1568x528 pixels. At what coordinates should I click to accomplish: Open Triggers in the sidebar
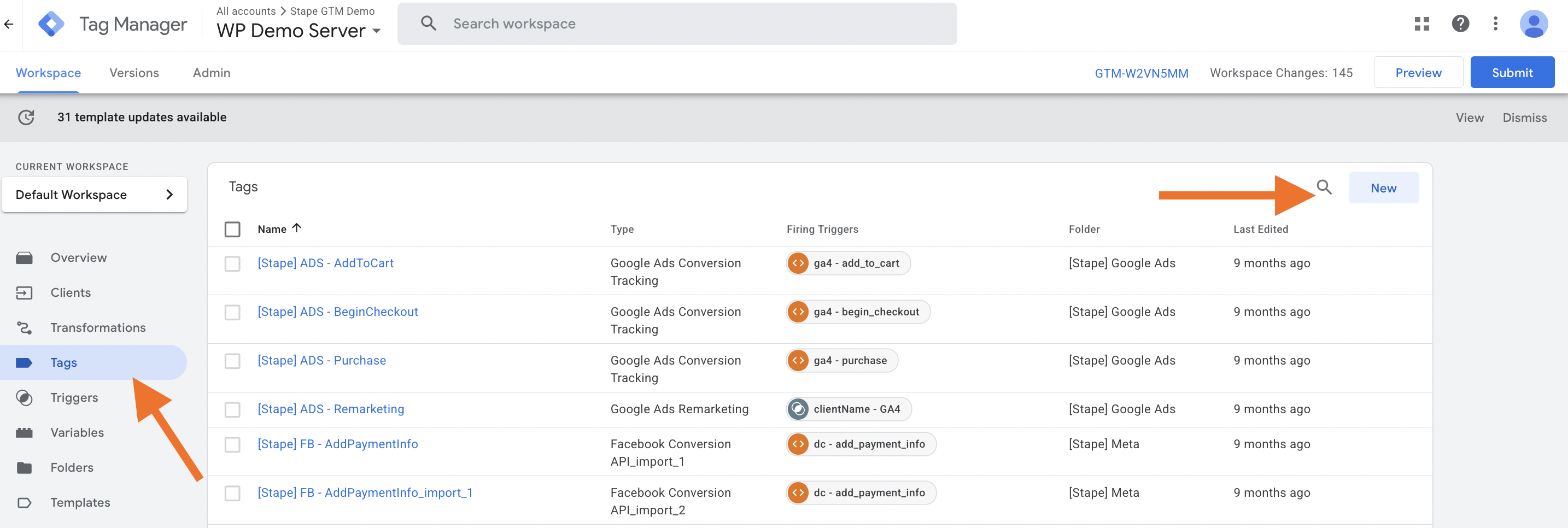74,397
